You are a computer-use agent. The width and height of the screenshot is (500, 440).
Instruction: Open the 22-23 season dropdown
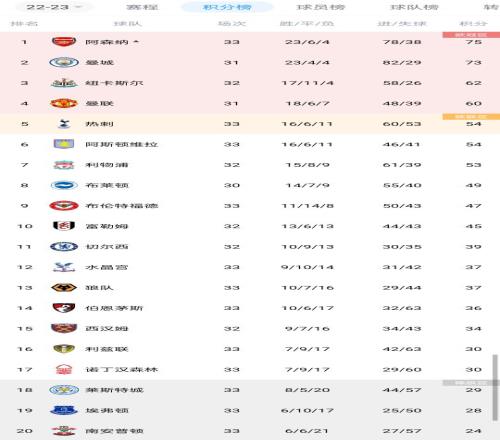point(54,7)
